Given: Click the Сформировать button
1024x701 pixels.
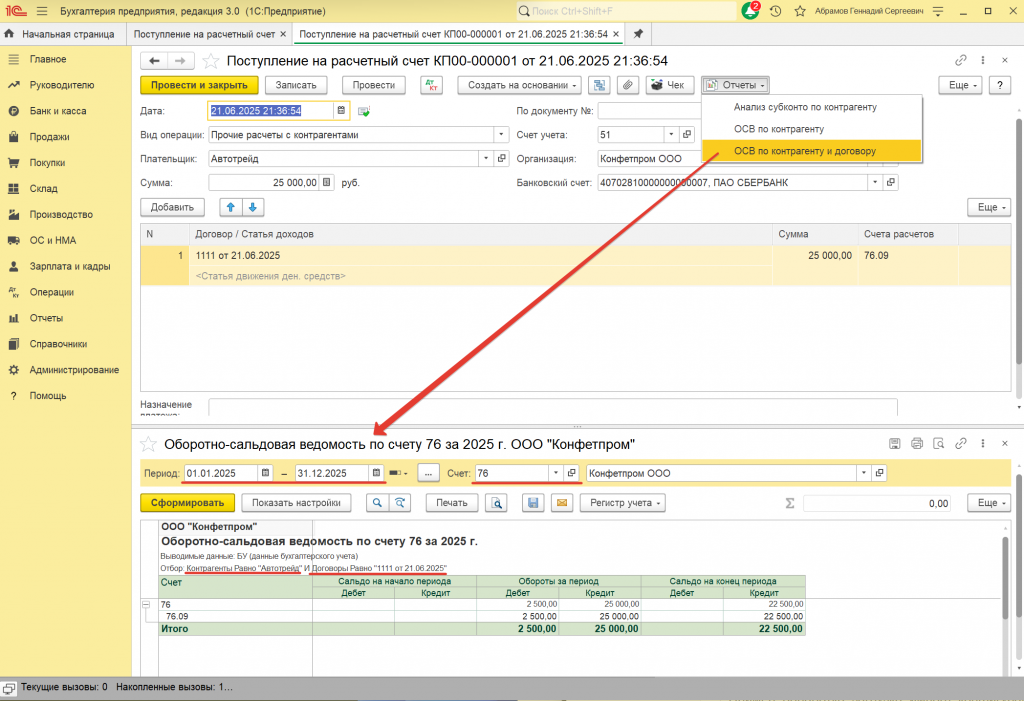Looking at the screenshot, I should [x=187, y=503].
